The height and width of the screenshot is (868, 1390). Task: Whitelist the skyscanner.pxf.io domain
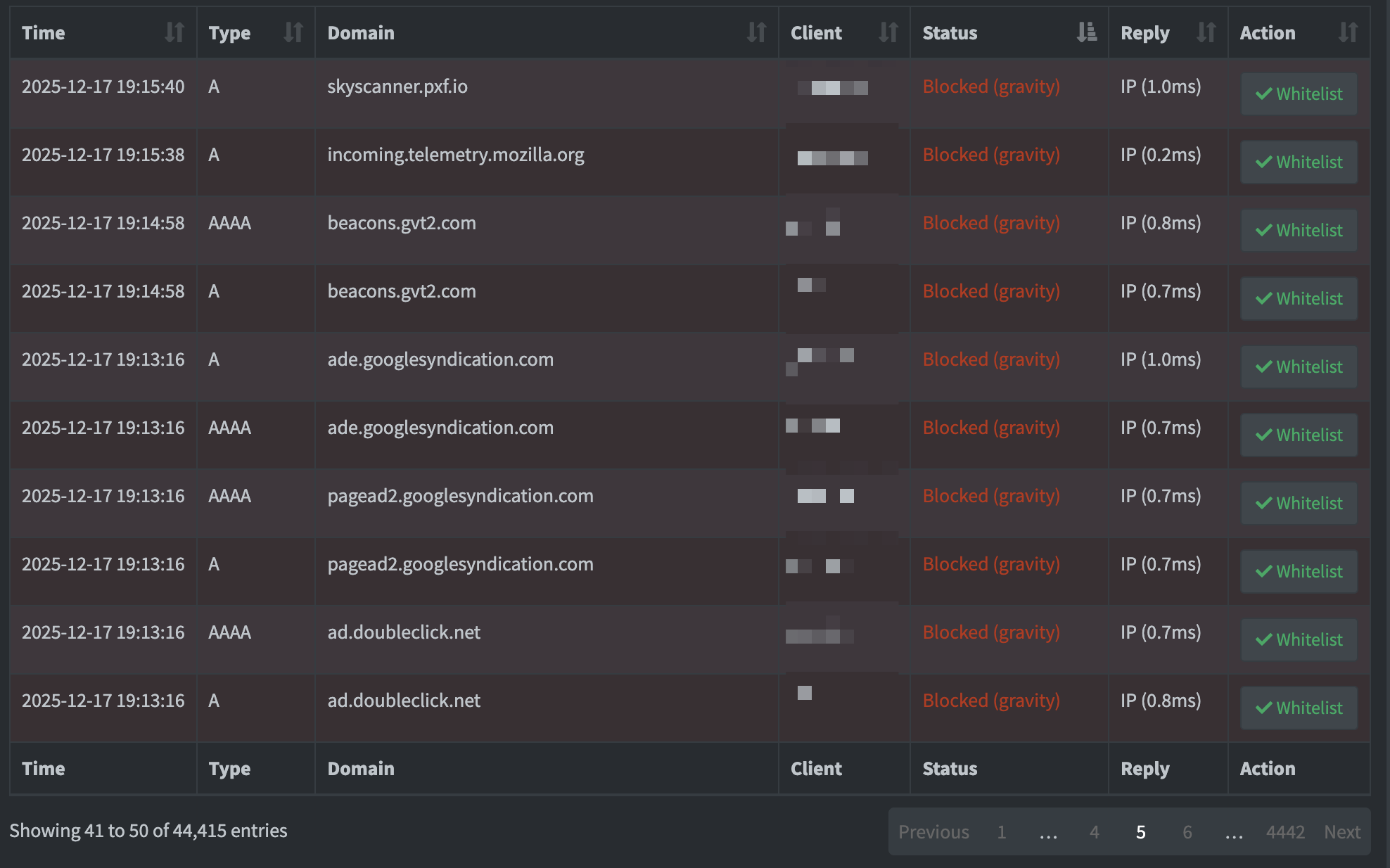coord(1298,94)
